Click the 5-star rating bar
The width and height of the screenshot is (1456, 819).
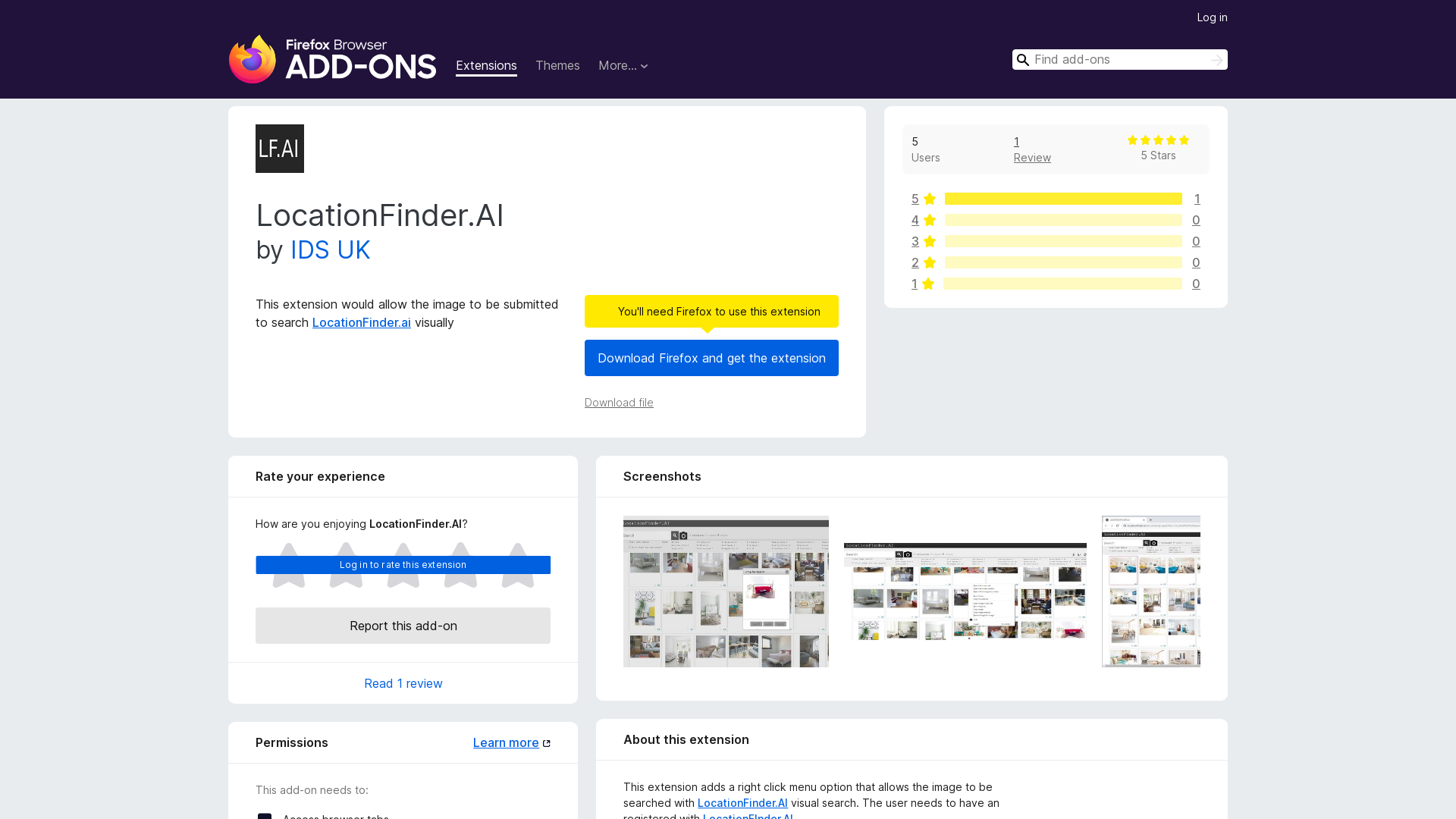(1063, 199)
